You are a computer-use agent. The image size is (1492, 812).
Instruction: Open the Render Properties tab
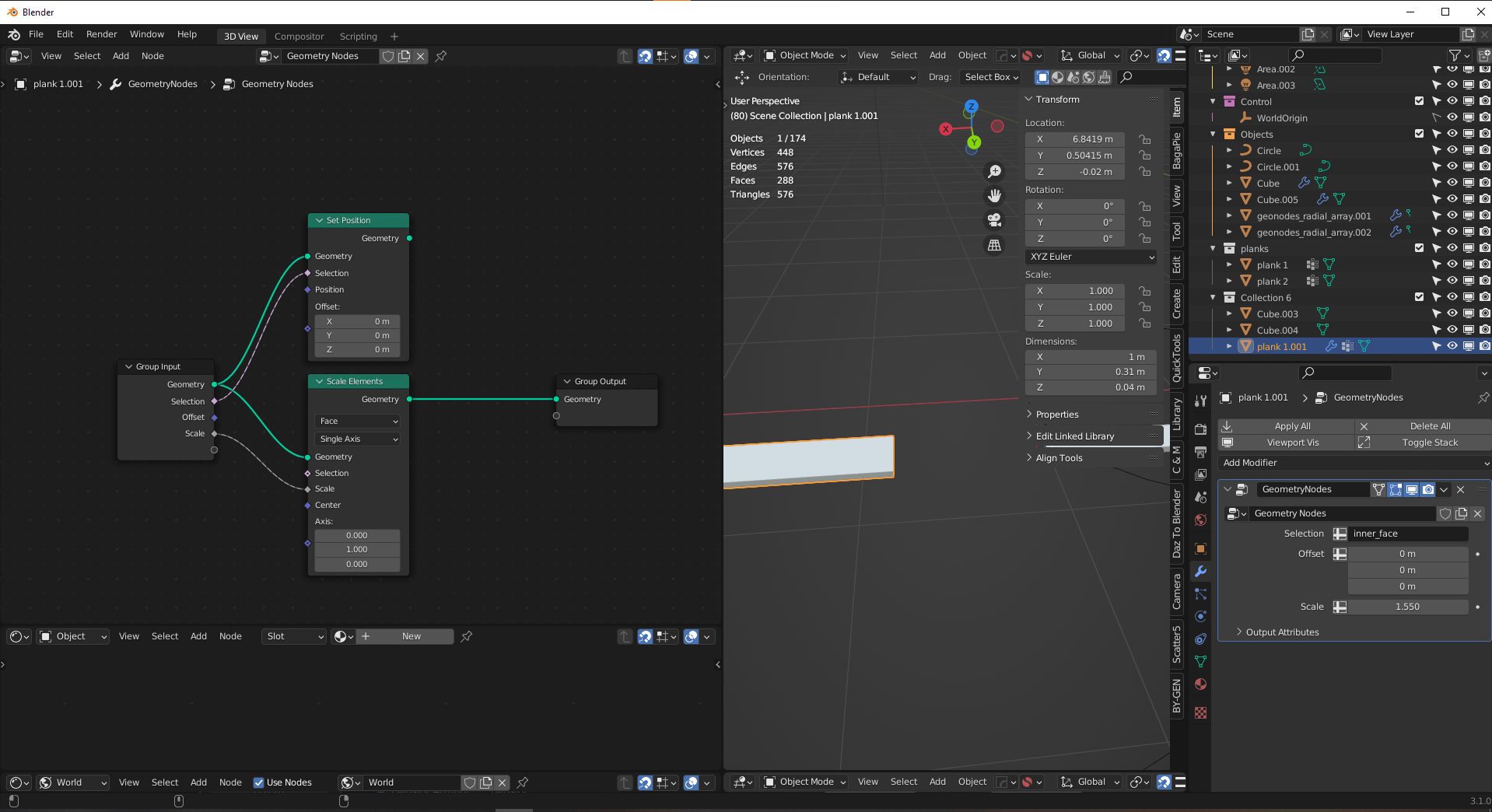tap(1200, 429)
